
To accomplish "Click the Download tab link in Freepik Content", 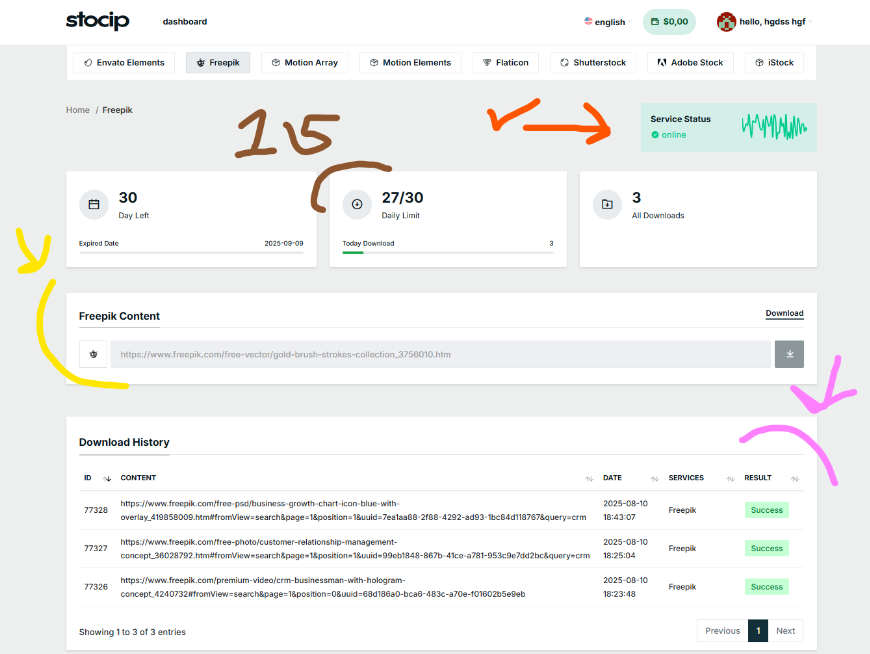I will (x=784, y=313).
